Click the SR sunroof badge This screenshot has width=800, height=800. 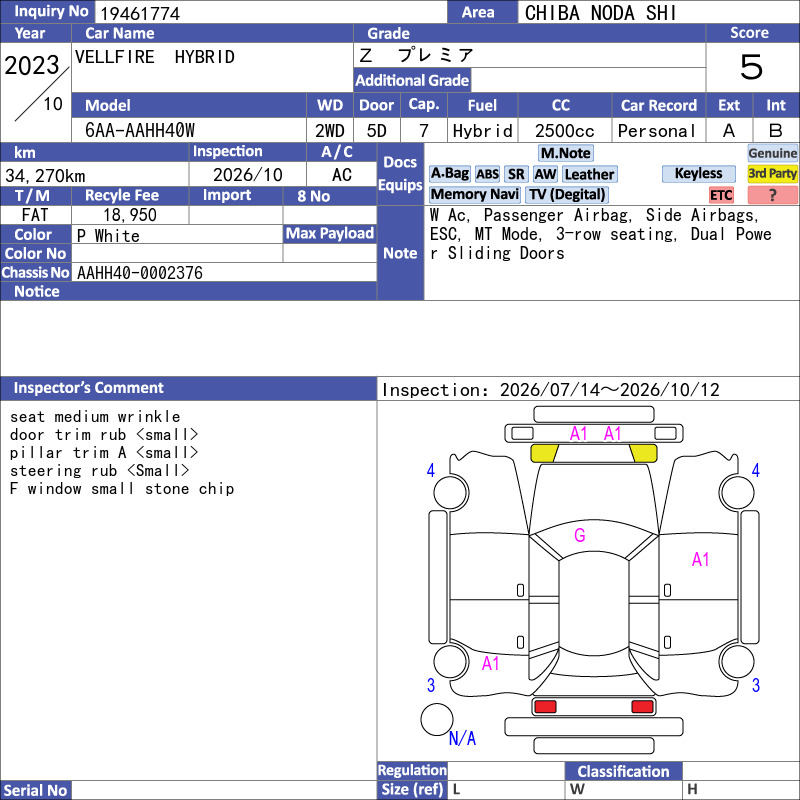[516, 174]
